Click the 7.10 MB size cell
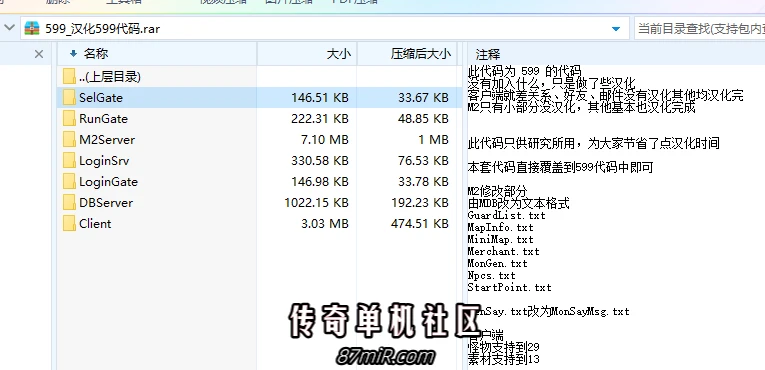Viewport: 765px width, 370px height. 325,140
